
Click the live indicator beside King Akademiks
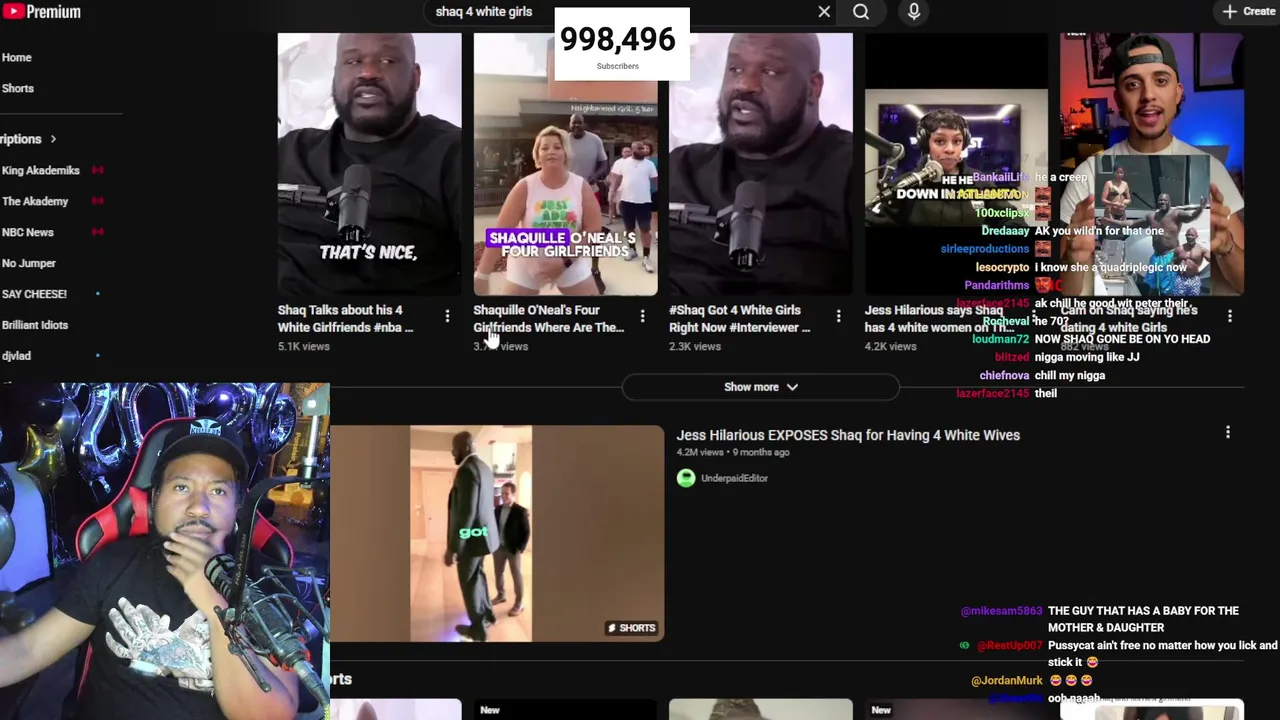(97, 171)
